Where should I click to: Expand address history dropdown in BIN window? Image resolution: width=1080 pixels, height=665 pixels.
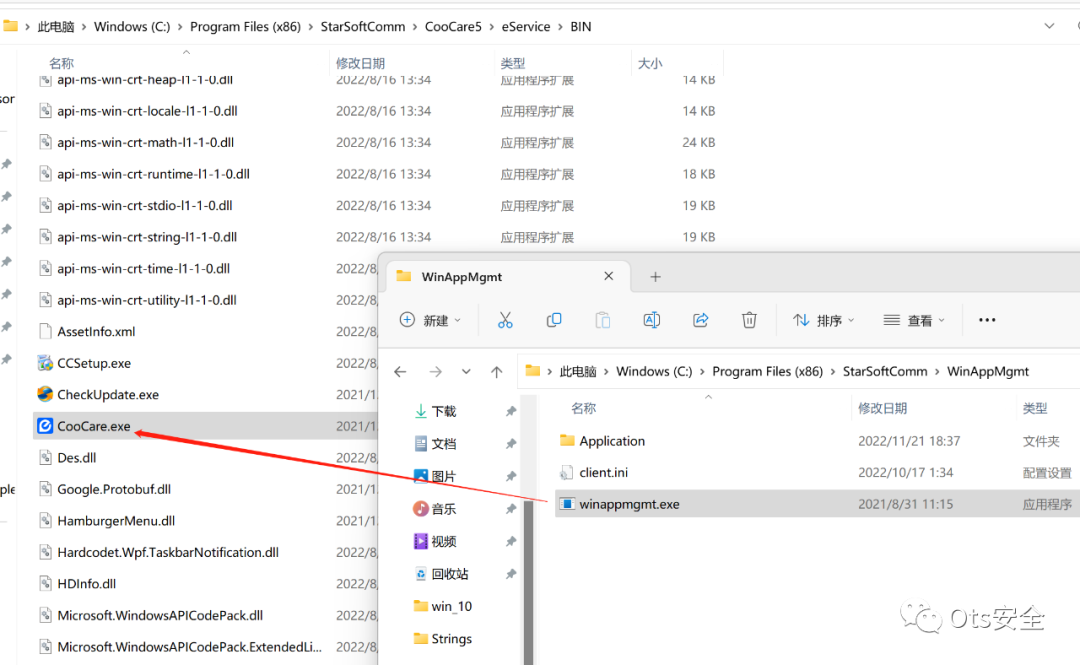point(1049,26)
